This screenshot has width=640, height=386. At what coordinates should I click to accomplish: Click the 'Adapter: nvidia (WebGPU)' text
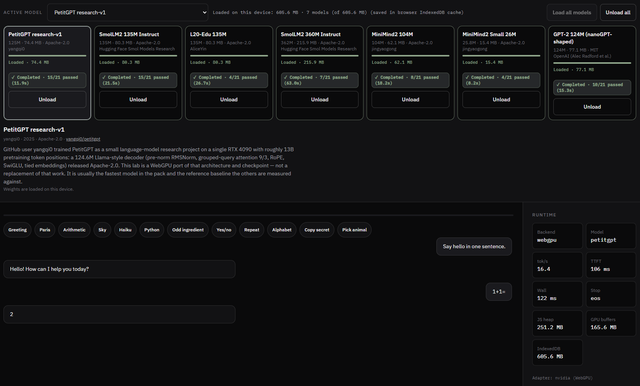(562, 378)
